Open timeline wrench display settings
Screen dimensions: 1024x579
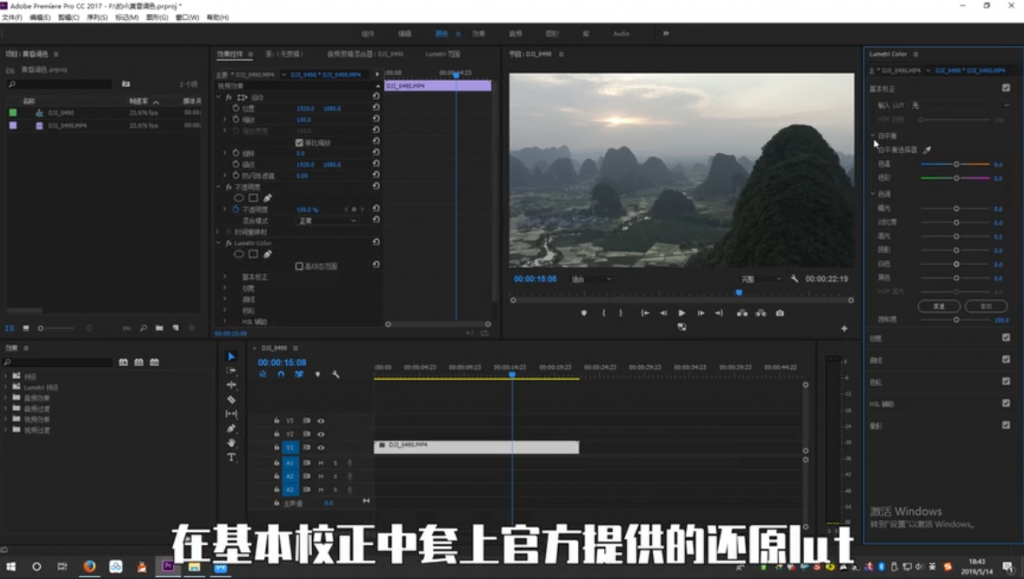(336, 374)
